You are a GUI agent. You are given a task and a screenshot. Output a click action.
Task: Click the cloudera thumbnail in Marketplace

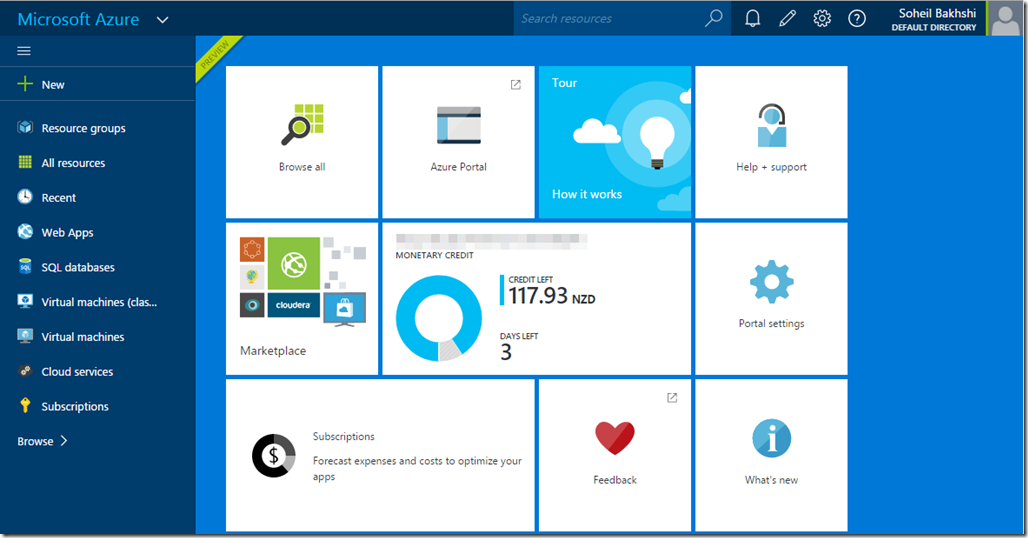coord(293,305)
